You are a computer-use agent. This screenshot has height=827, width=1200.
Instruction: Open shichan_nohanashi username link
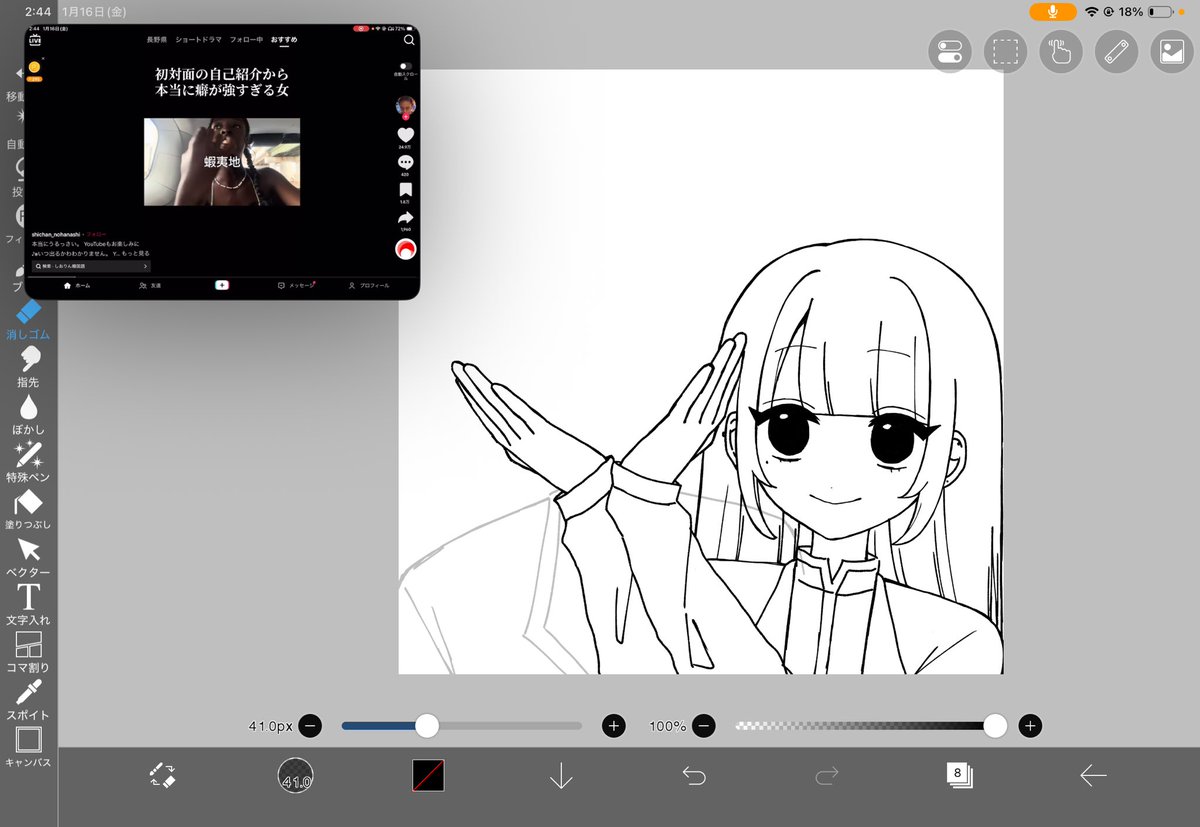pos(56,233)
